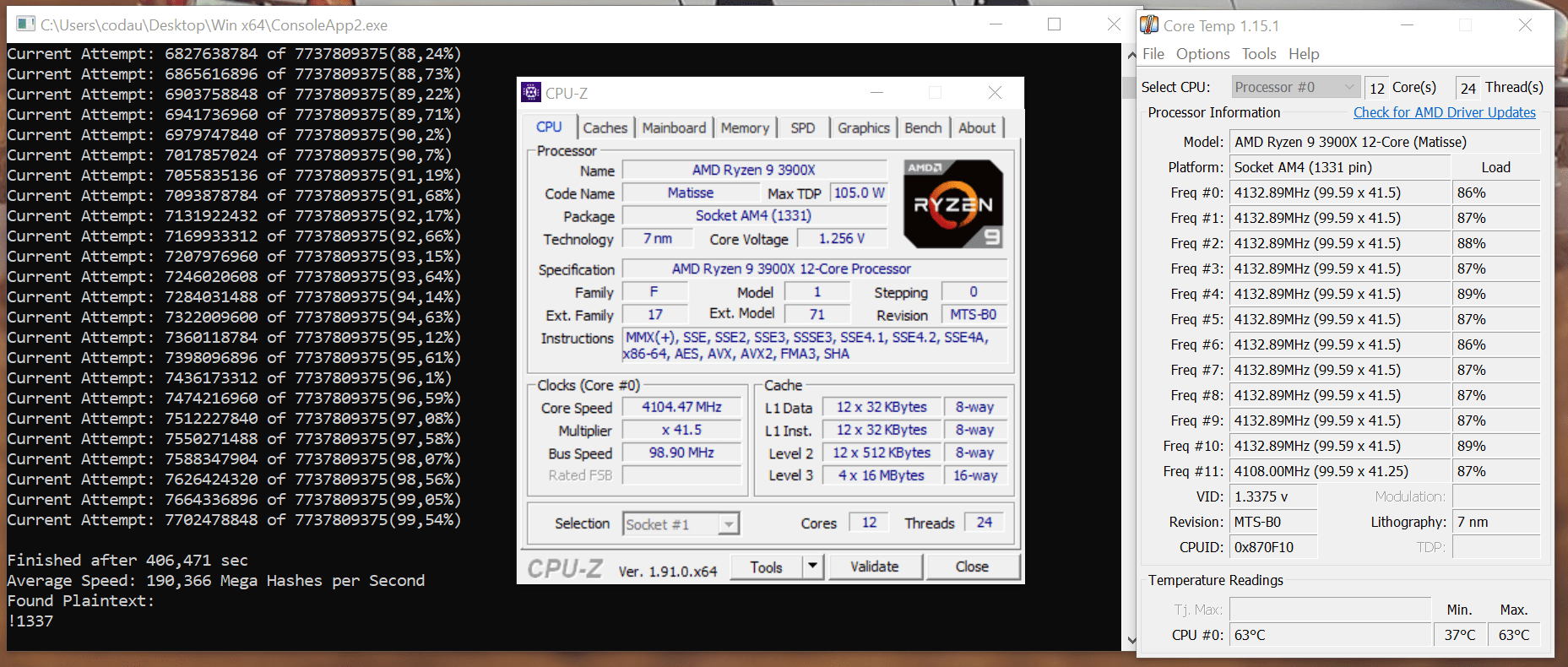Switch to the Graphics tab
Image resolution: width=1568 pixels, height=667 pixels.
tap(863, 127)
